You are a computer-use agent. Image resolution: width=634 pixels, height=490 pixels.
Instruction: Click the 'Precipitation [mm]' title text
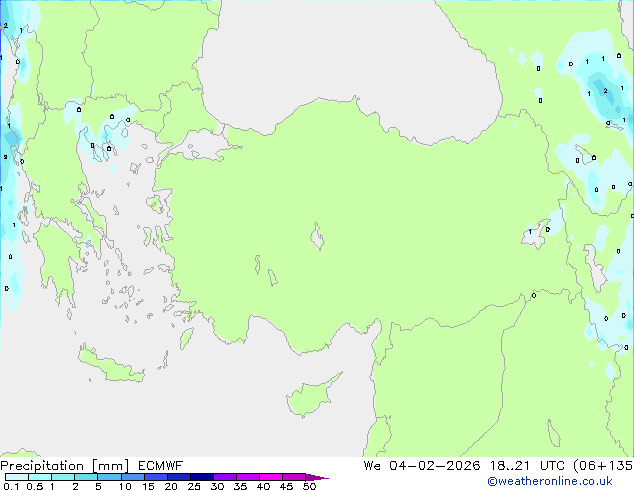click(x=65, y=466)
